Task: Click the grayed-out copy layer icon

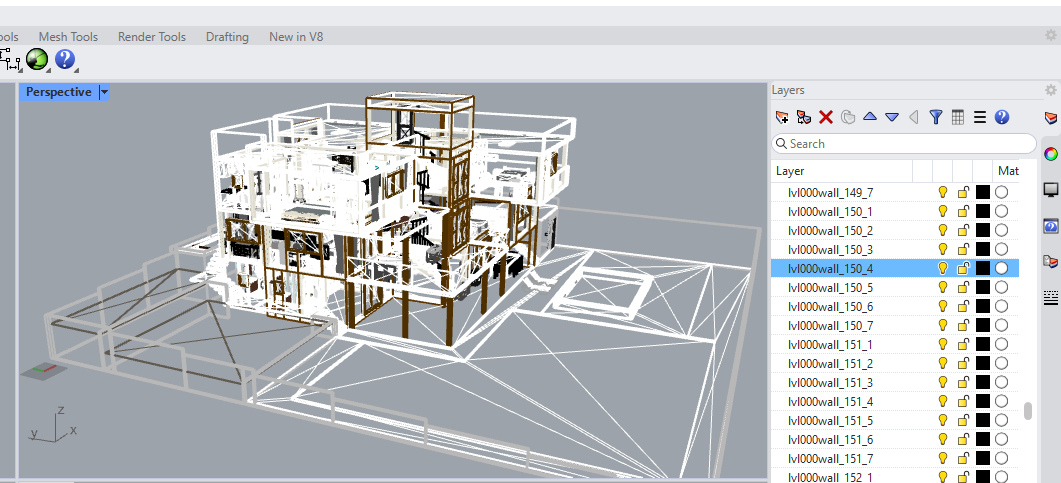Action: (x=848, y=117)
